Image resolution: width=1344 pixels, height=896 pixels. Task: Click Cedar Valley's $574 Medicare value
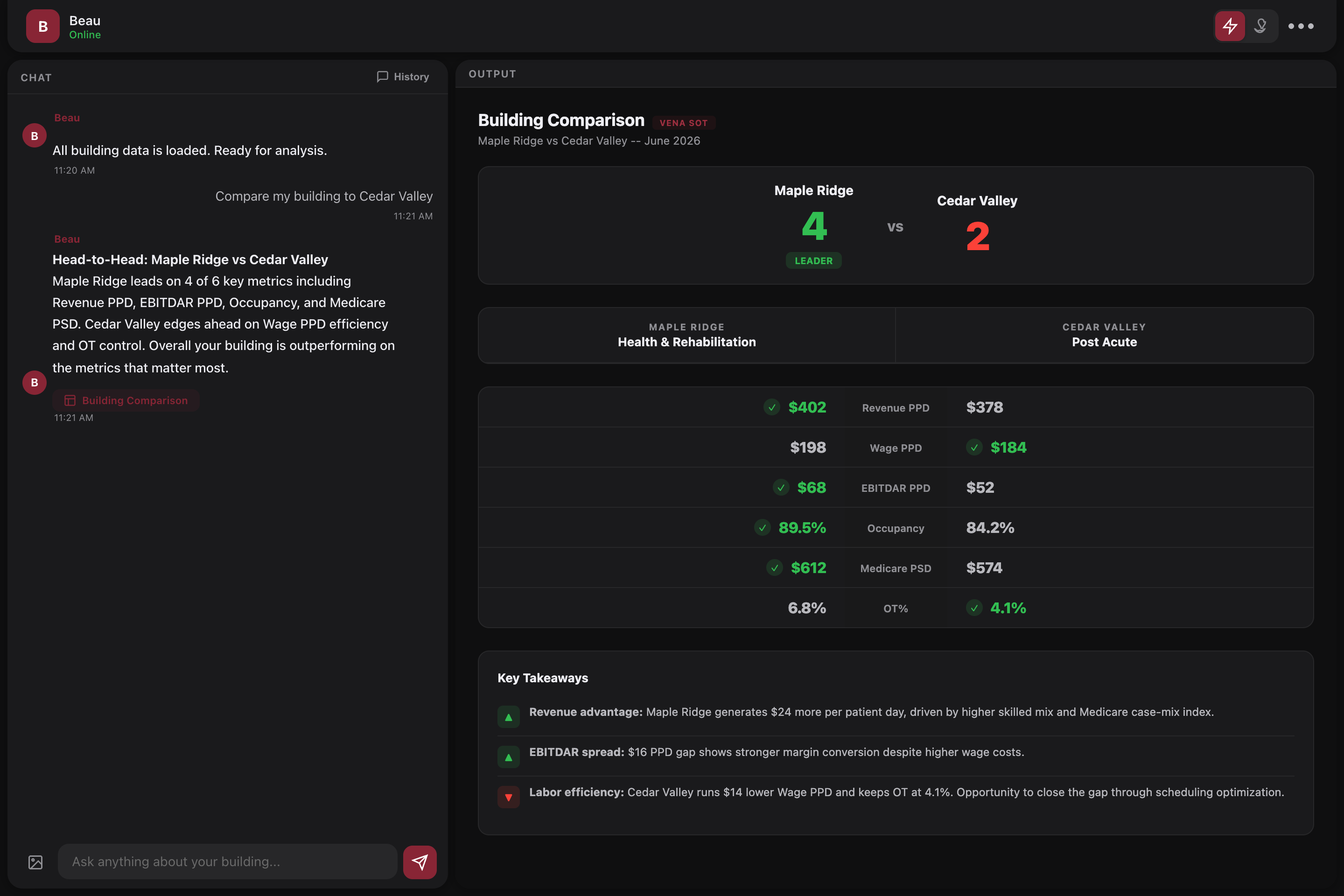coord(984,568)
